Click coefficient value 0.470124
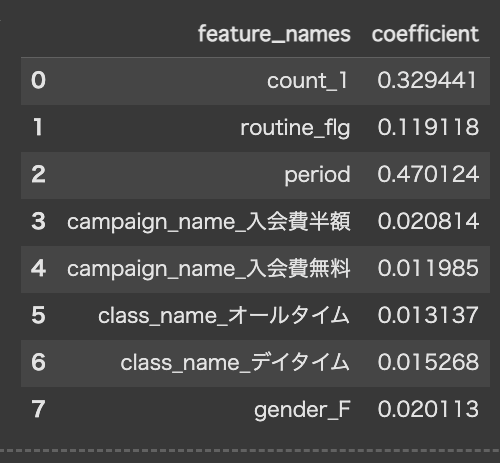This screenshot has height=463, width=500. click(428, 174)
